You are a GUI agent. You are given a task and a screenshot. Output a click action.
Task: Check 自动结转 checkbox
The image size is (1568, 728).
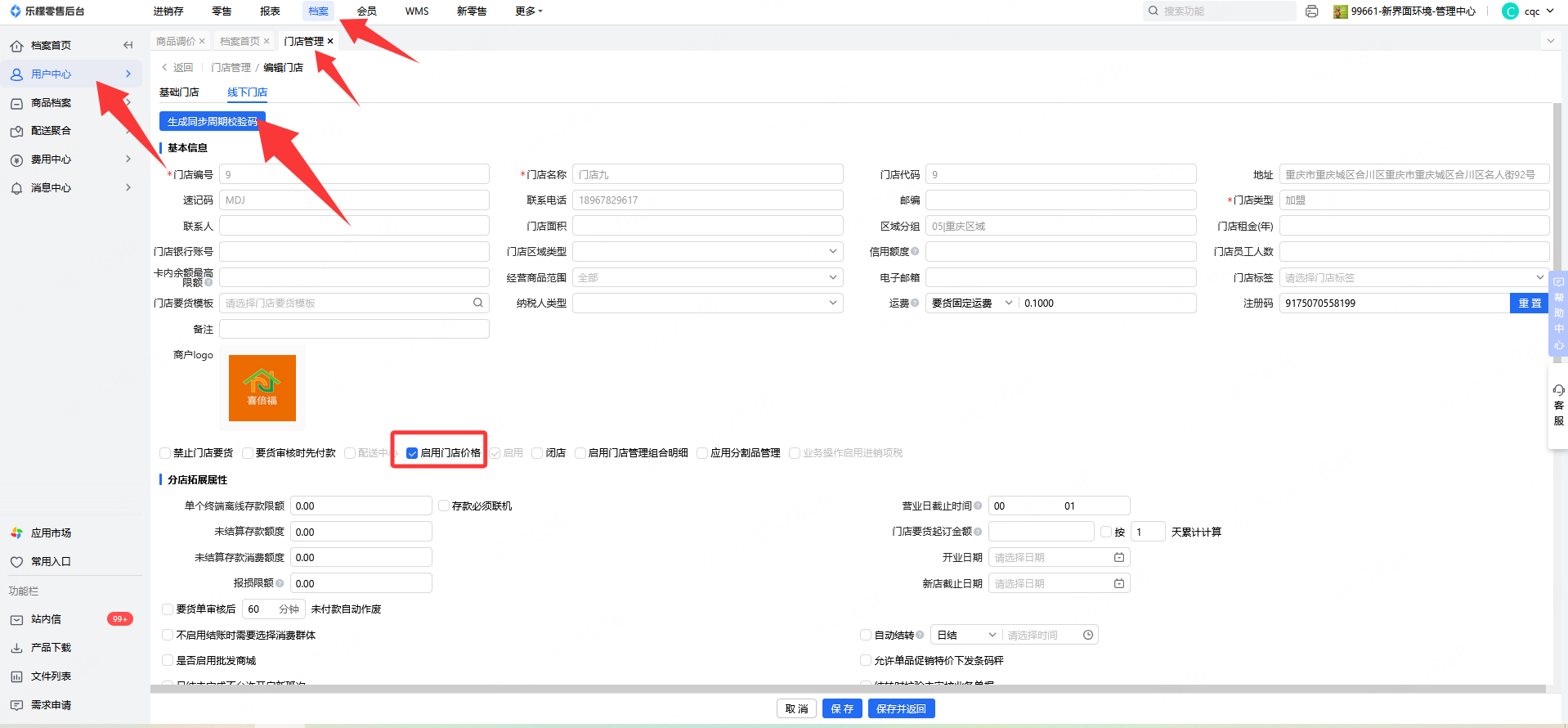[x=866, y=635]
